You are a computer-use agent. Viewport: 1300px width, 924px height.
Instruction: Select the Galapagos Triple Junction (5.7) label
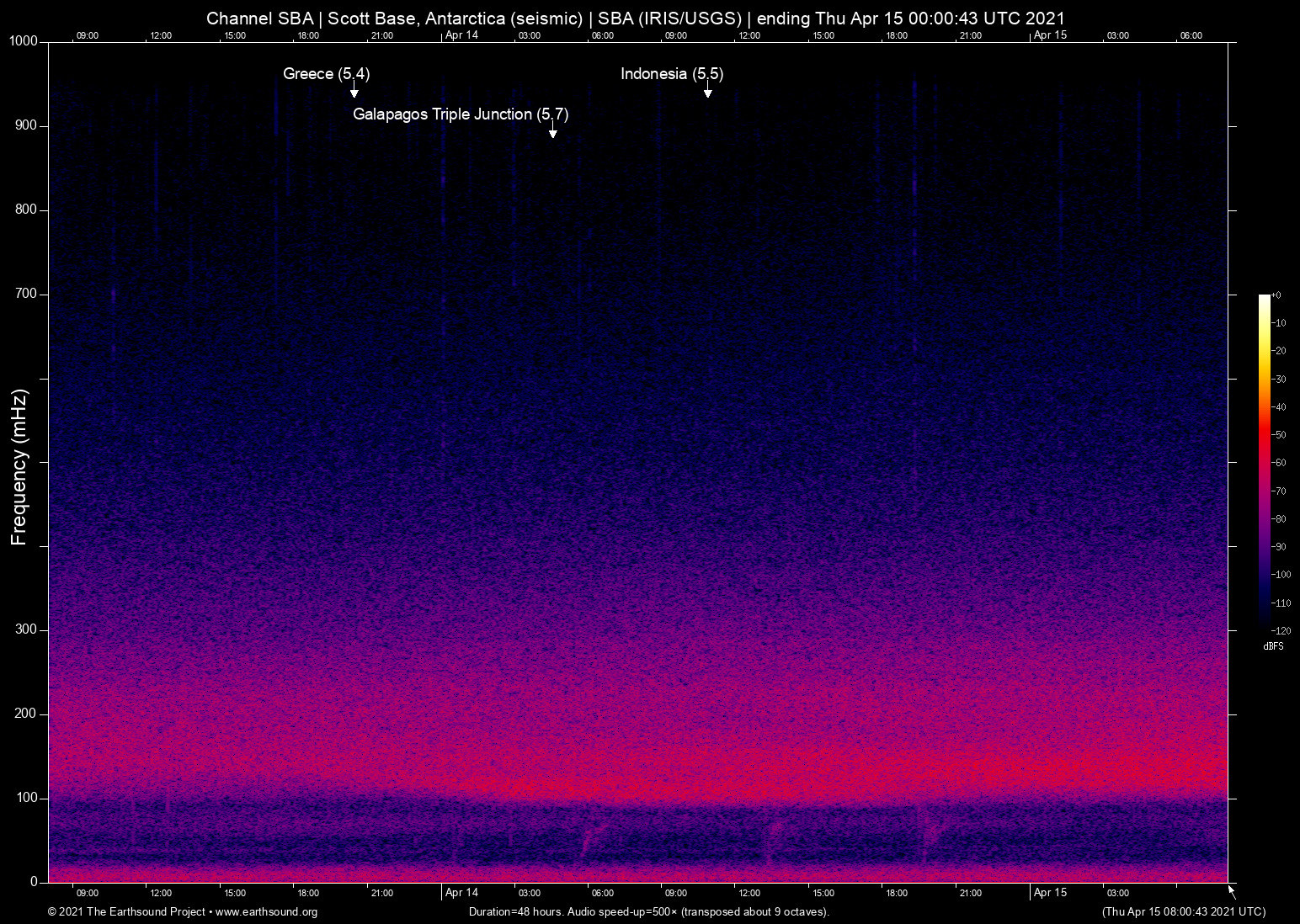click(x=460, y=114)
